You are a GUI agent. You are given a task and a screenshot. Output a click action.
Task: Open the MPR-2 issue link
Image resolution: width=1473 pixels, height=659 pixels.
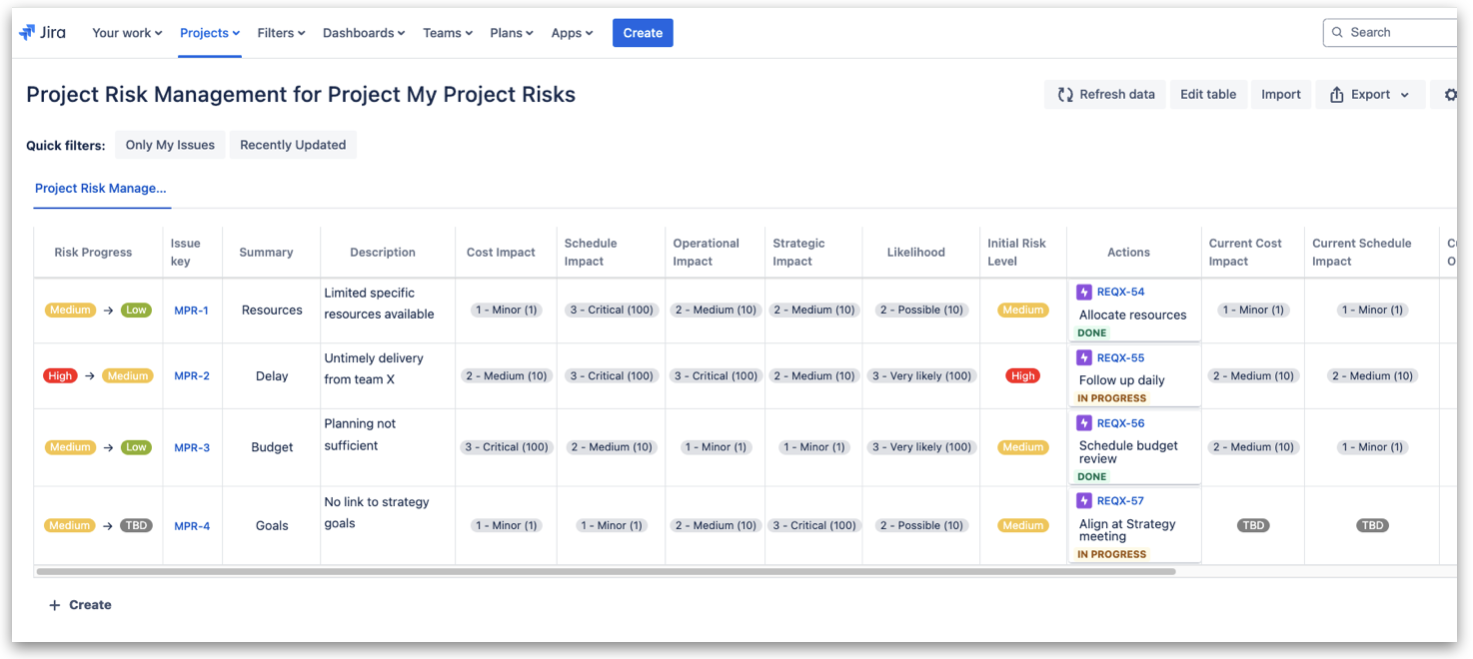click(x=192, y=375)
